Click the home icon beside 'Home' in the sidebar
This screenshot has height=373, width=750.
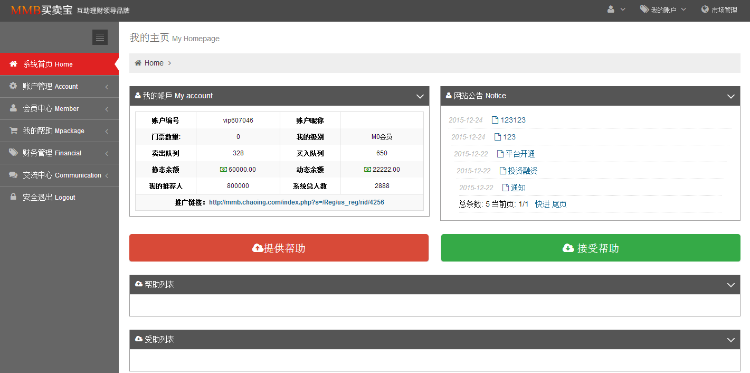[x=13, y=64]
